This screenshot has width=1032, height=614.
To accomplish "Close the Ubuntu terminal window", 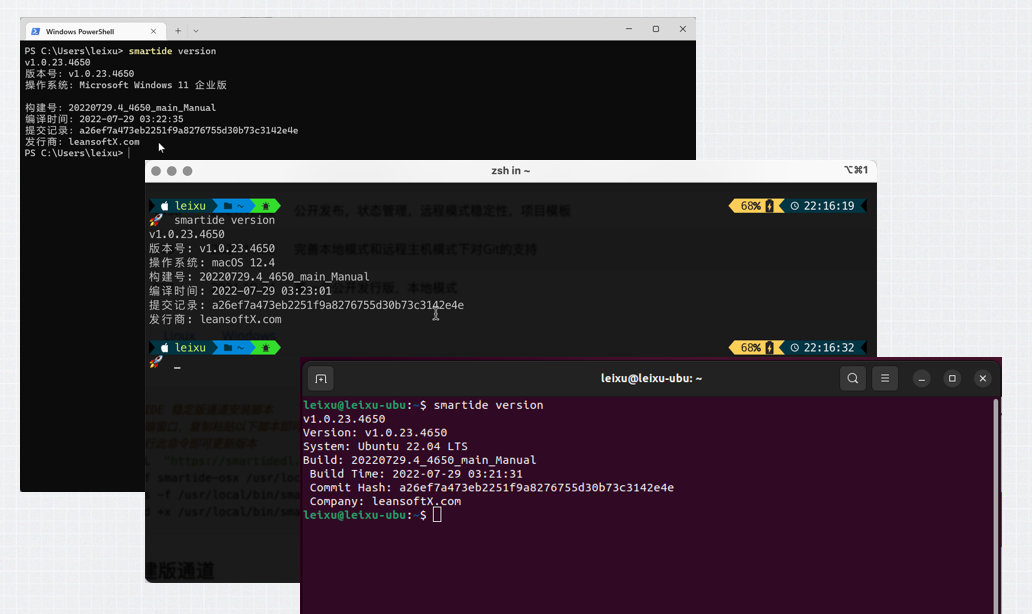I will tap(983, 378).
